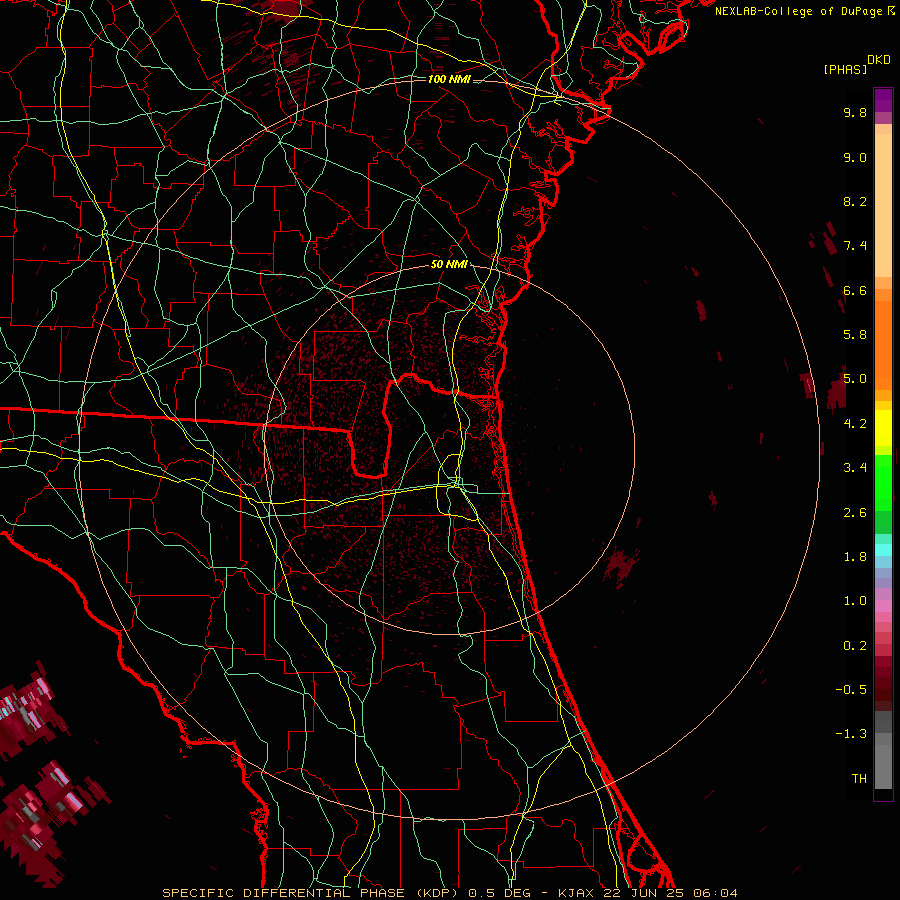Select the 4.2 scale label
The width and height of the screenshot is (900, 900).
pyautogui.click(x=855, y=424)
